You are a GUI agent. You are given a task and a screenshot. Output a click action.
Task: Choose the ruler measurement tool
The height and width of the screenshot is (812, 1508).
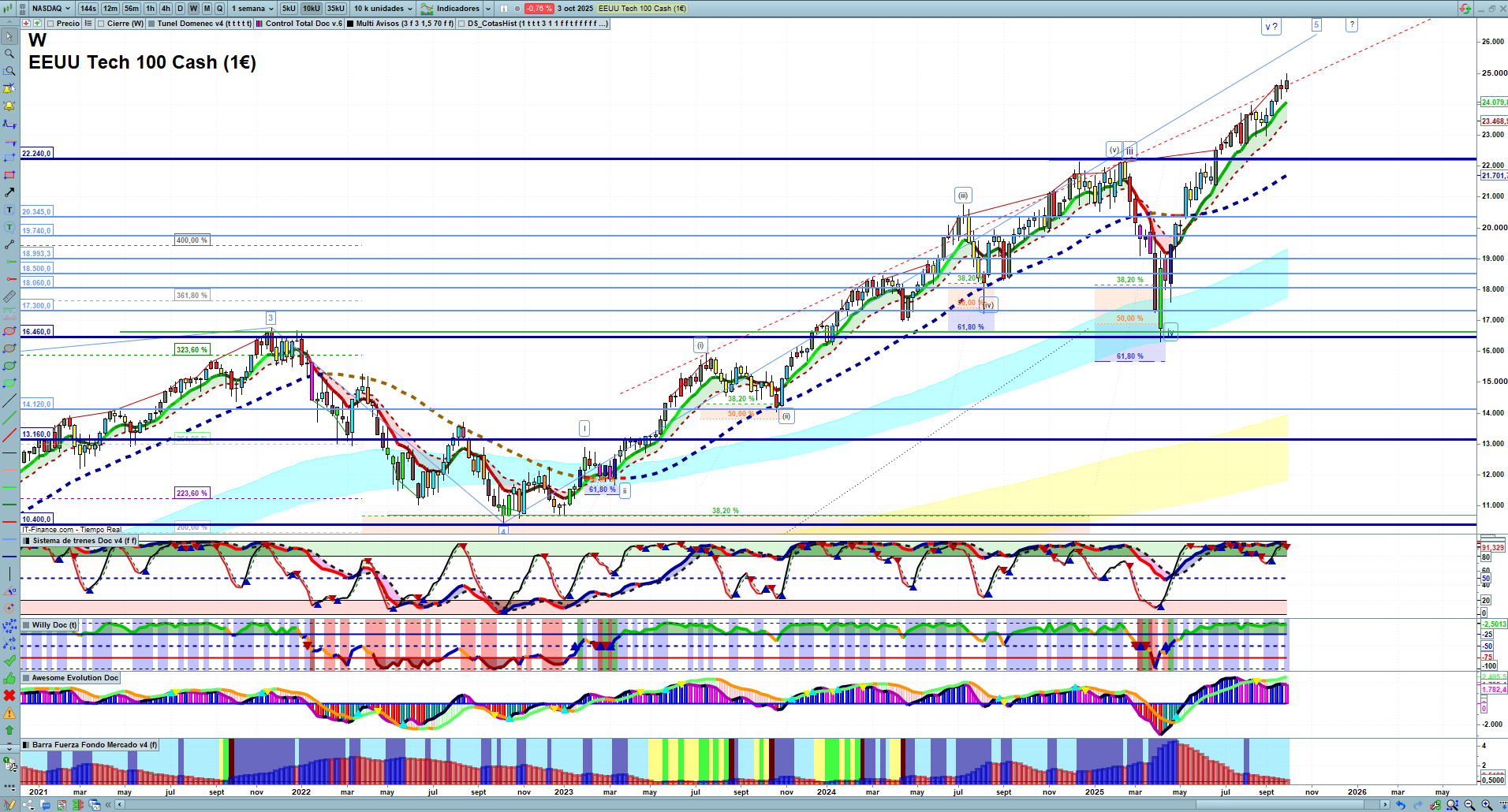point(9,296)
